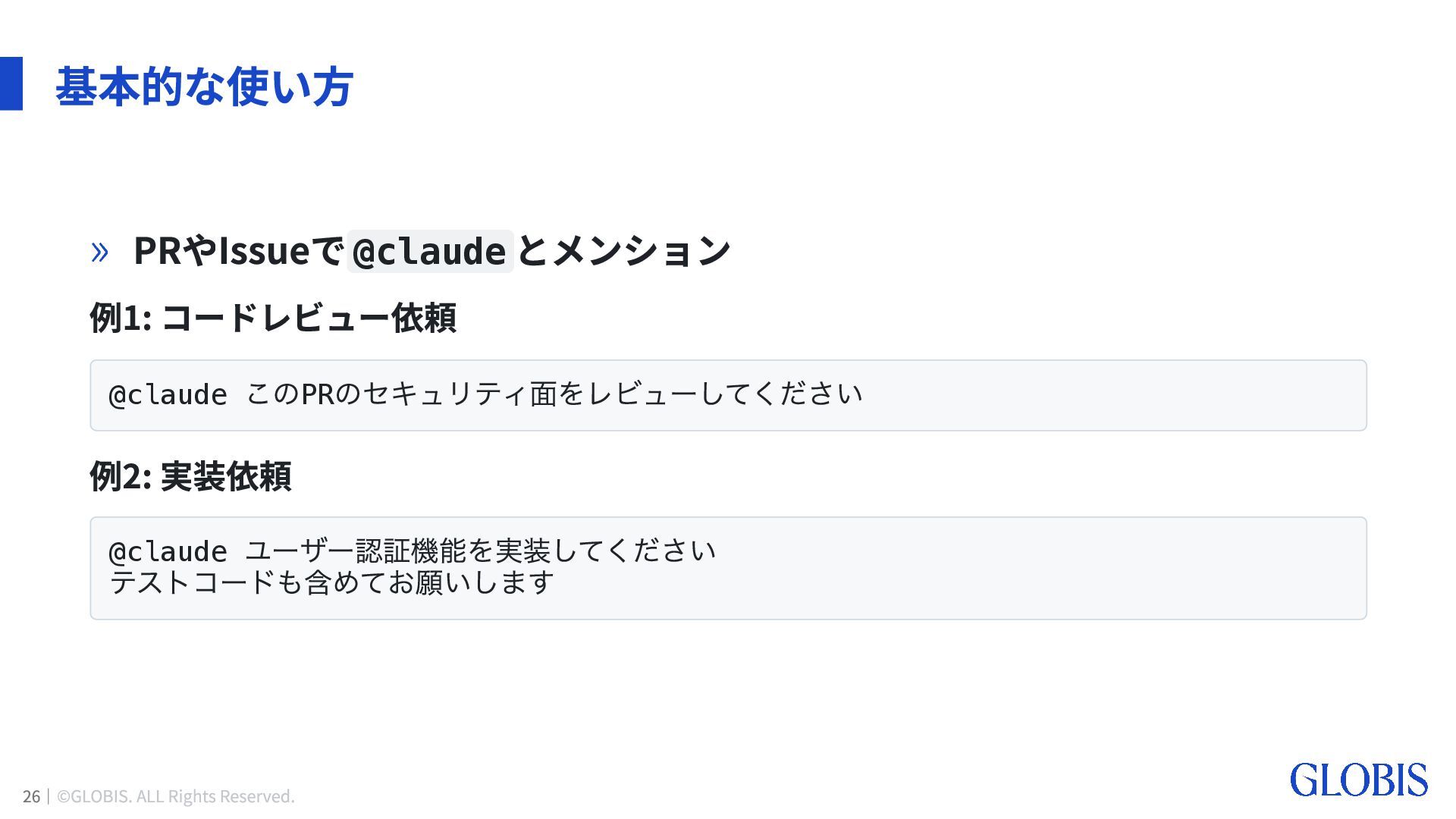Click @claude in the second code block
This screenshot has height=819, width=1456.
click(168, 551)
